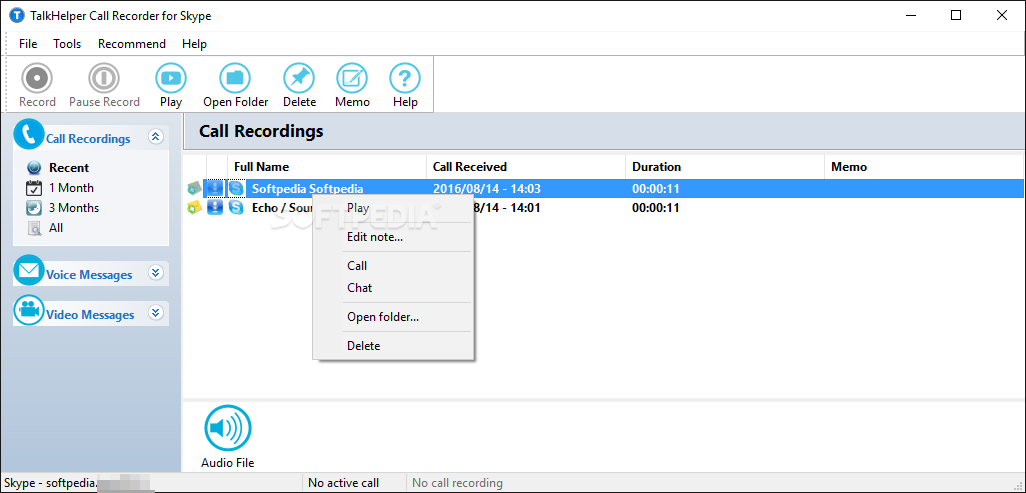Click the Memo column header

(923, 167)
